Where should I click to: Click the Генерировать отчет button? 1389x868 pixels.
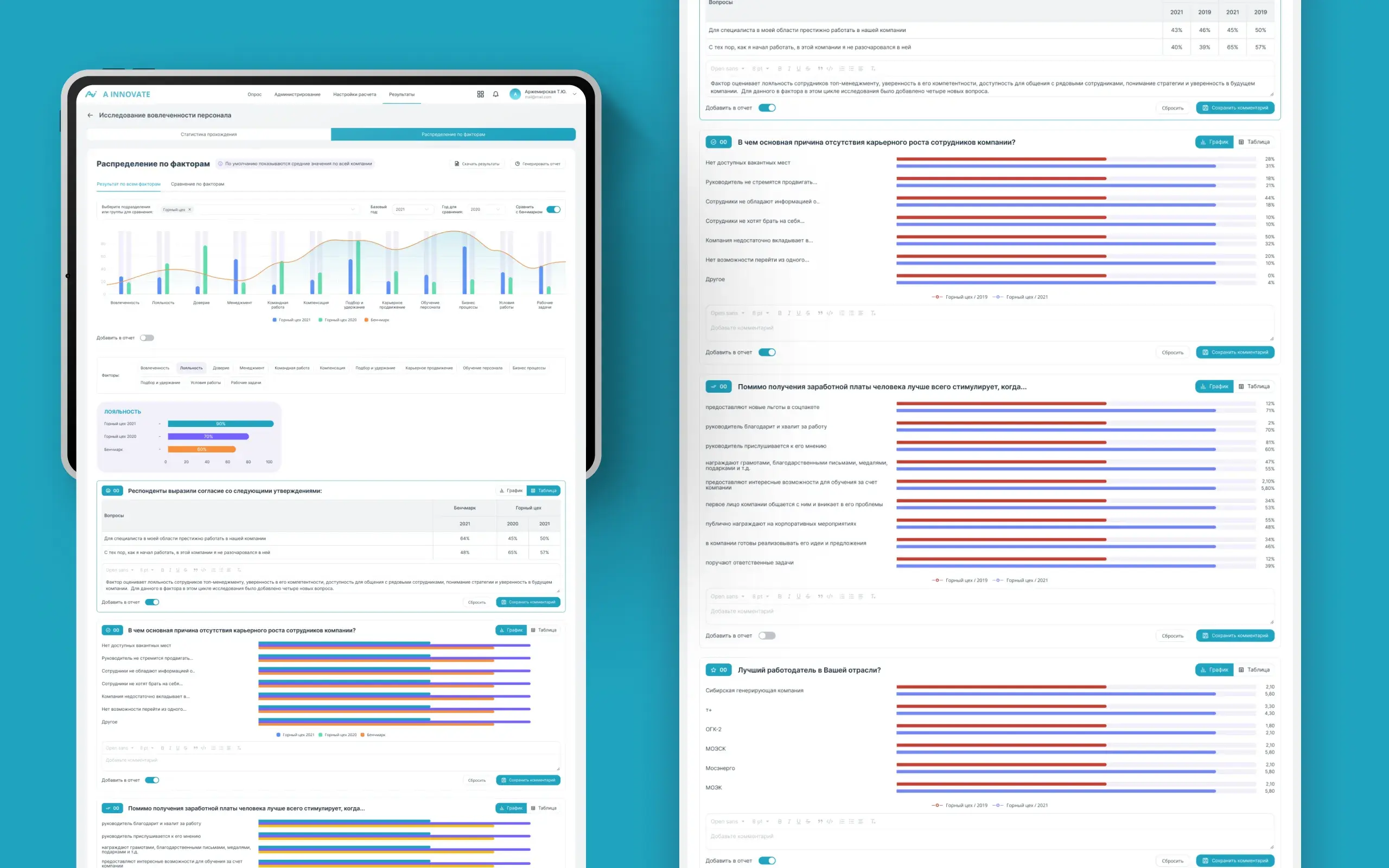(x=538, y=164)
